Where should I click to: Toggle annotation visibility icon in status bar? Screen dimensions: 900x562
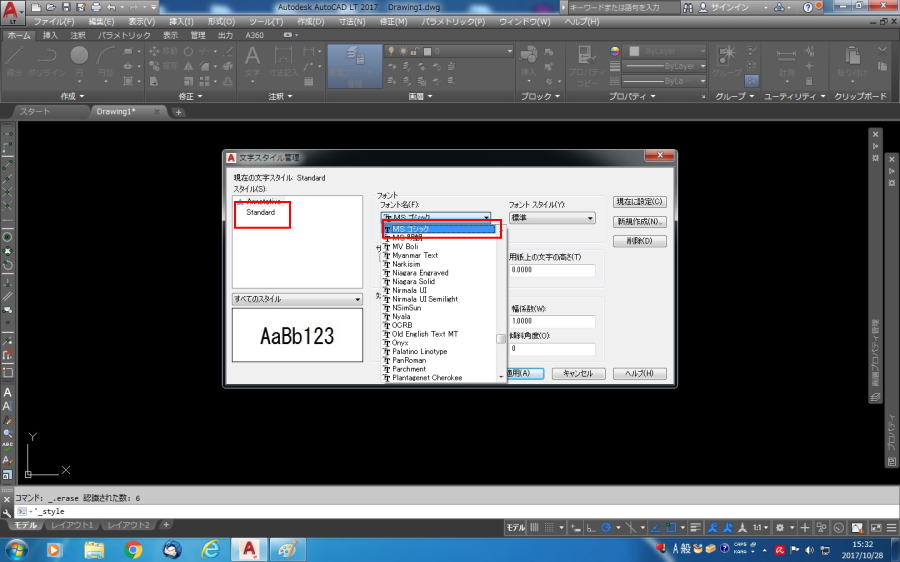(x=712, y=528)
